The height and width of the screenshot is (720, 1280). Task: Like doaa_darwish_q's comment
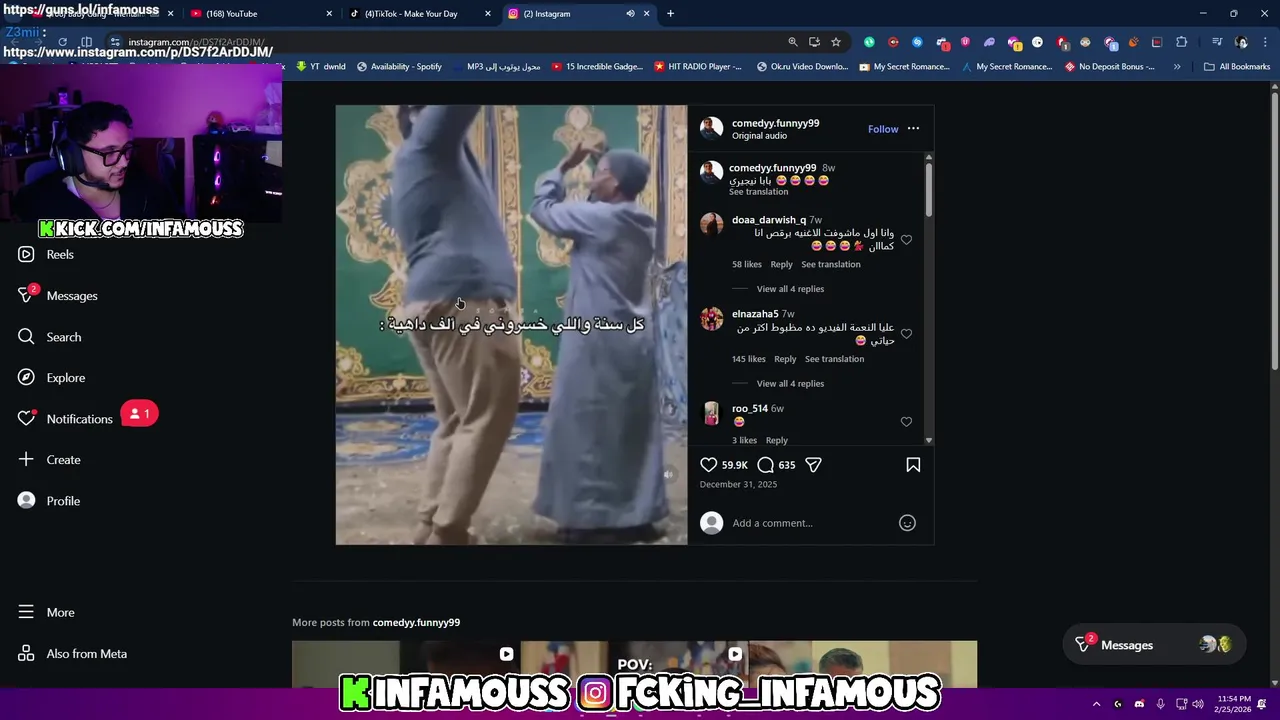pyautogui.click(x=906, y=240)
